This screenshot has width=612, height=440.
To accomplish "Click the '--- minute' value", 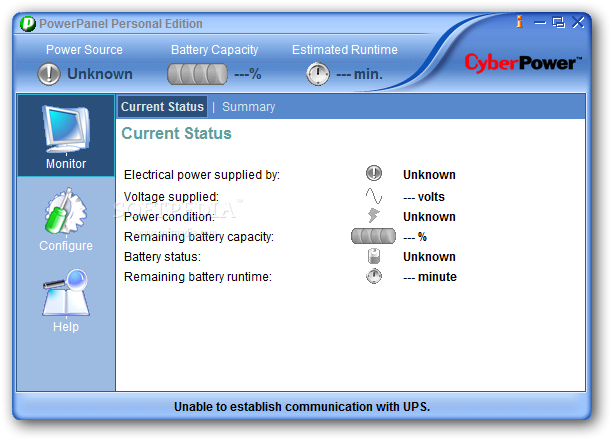I will (x=430, y=277).
